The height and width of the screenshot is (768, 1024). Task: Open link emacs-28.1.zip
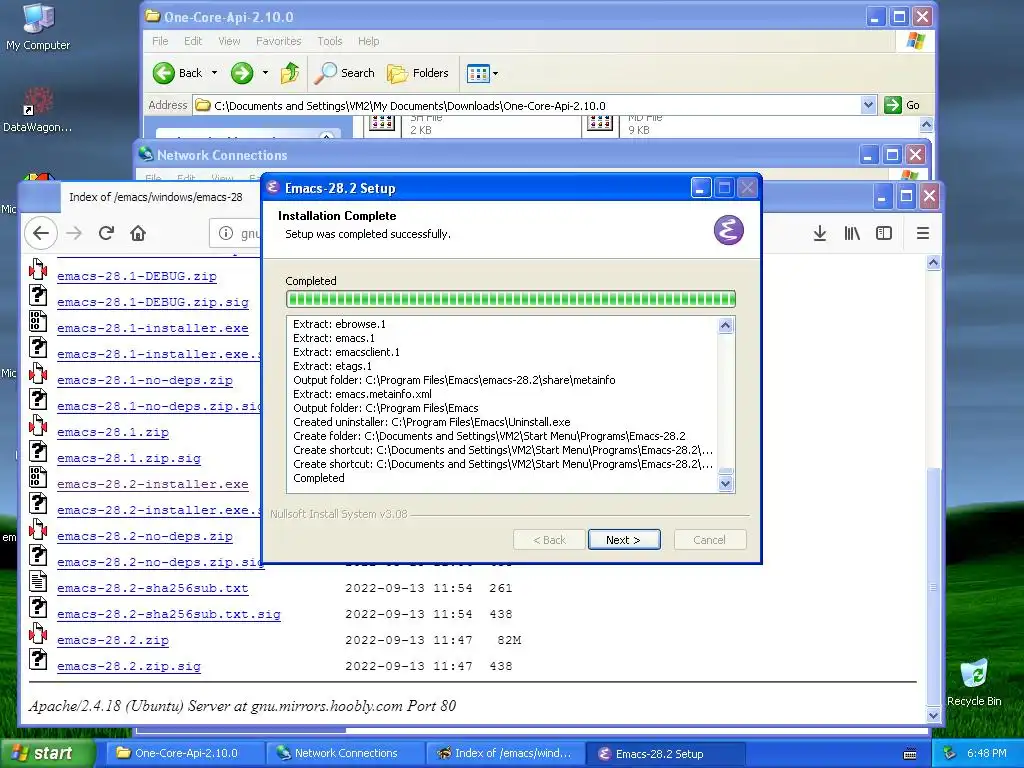(x=112, y=432)
